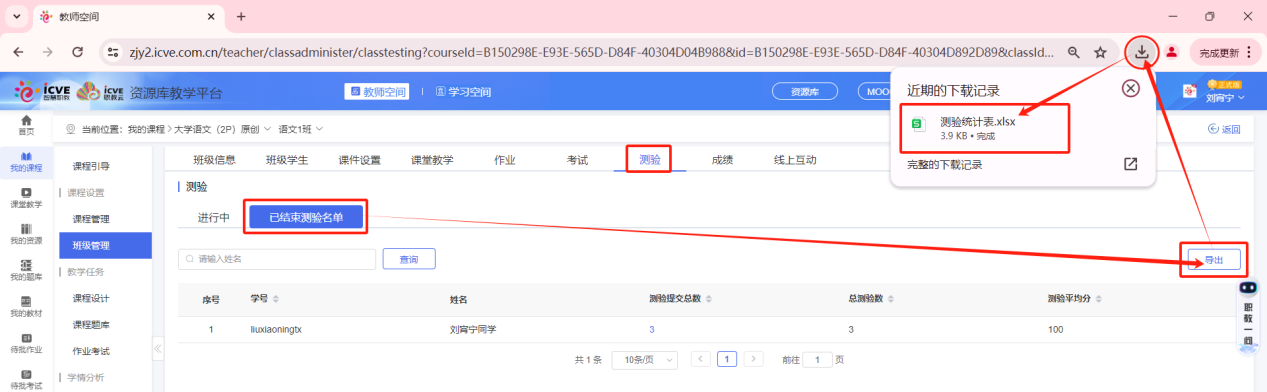Open 首页 home icon in sidebar

tap(26, 125)
